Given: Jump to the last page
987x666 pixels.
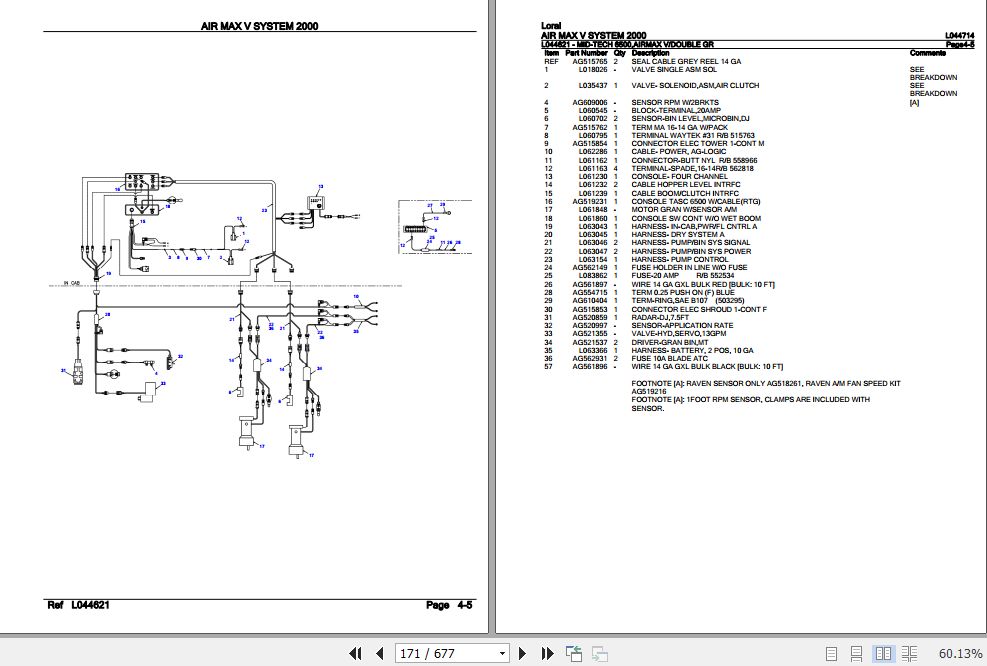Looking at the screenshot, I should pos(546,653).
